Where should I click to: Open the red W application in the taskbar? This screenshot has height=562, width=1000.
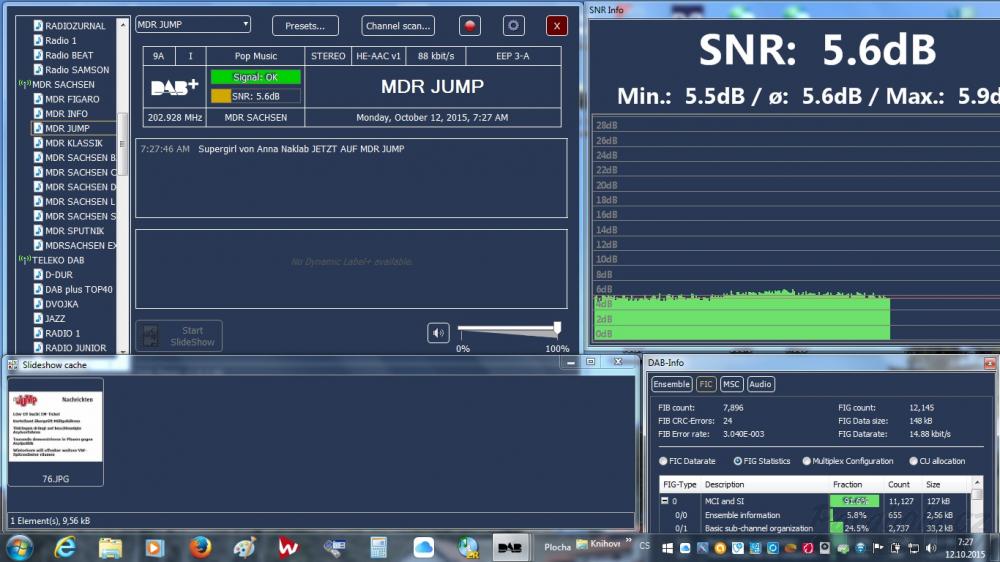(289, 547)
